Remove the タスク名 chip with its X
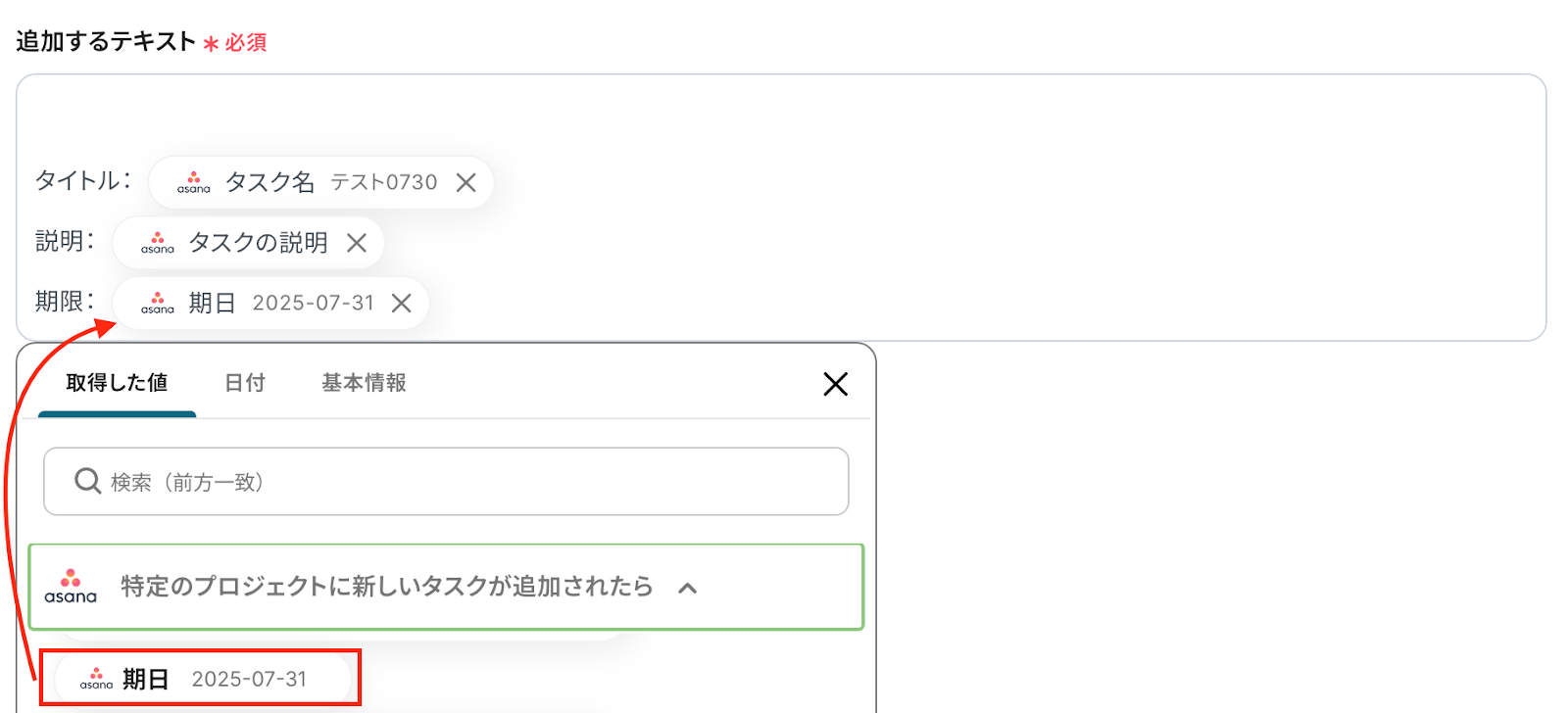This screenshot has height=713, width=1568. 466,183
